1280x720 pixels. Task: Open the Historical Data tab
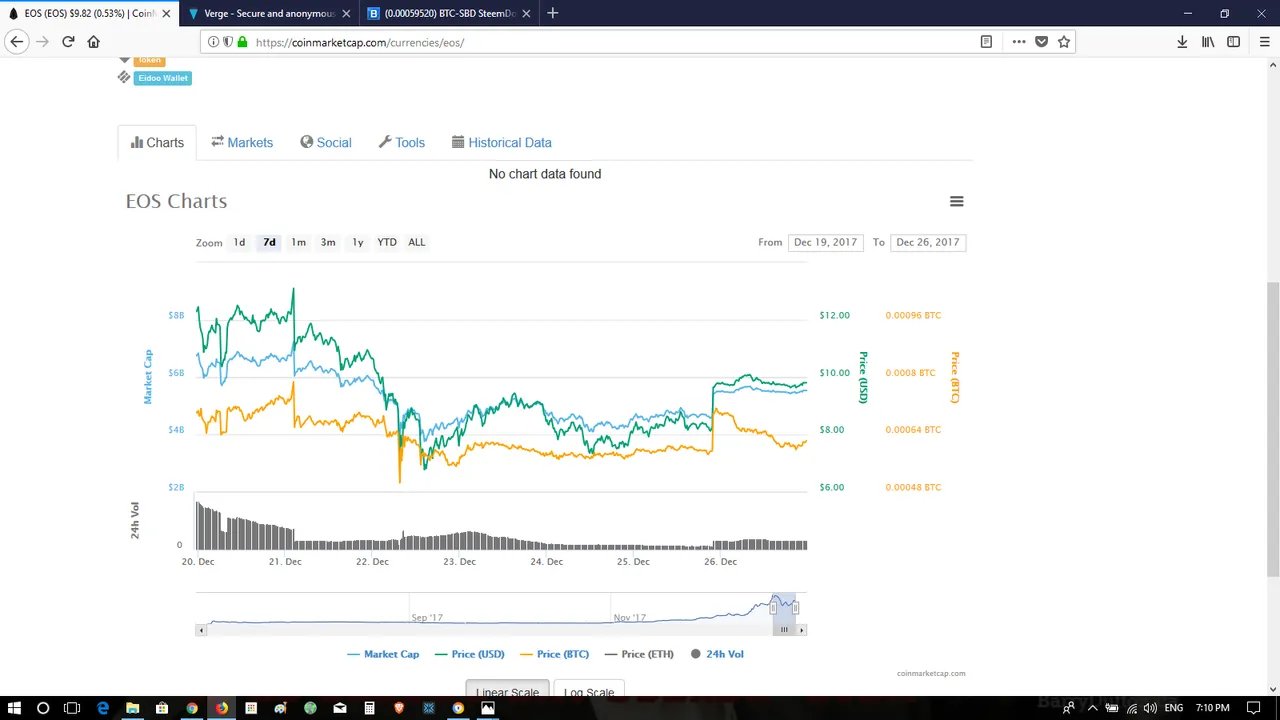502,143
